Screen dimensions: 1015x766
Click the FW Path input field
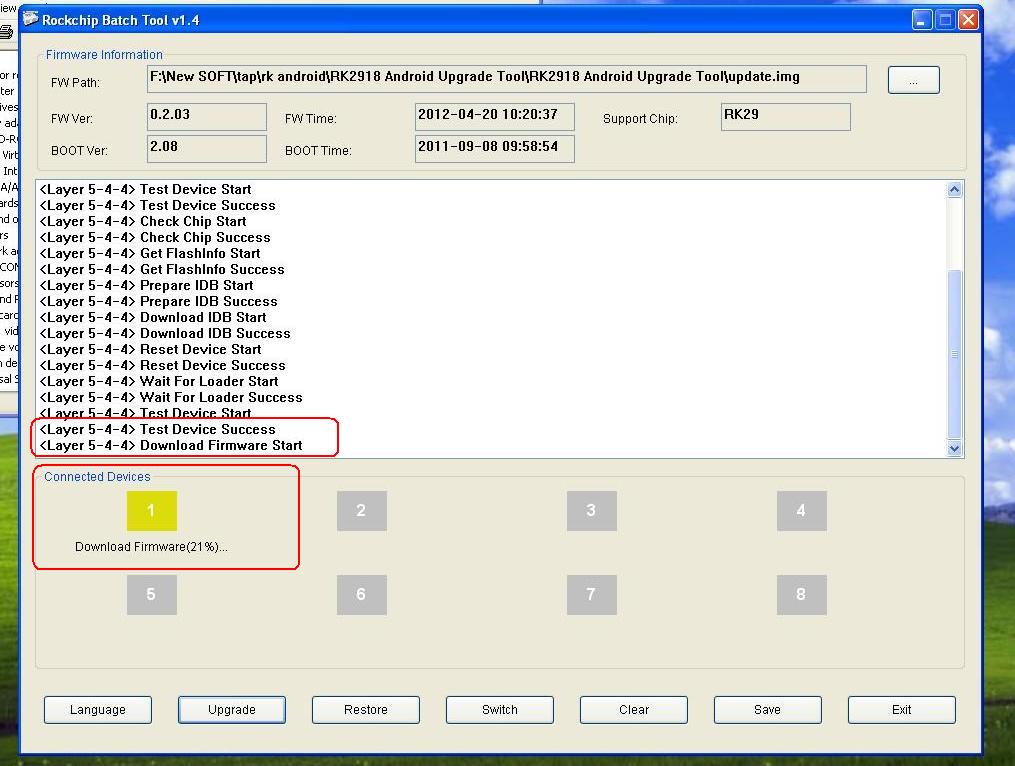pos(506,78)
